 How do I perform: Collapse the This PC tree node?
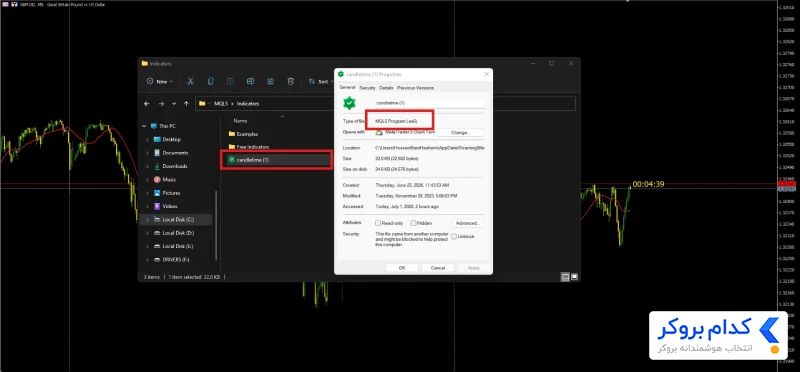point(144,126)
